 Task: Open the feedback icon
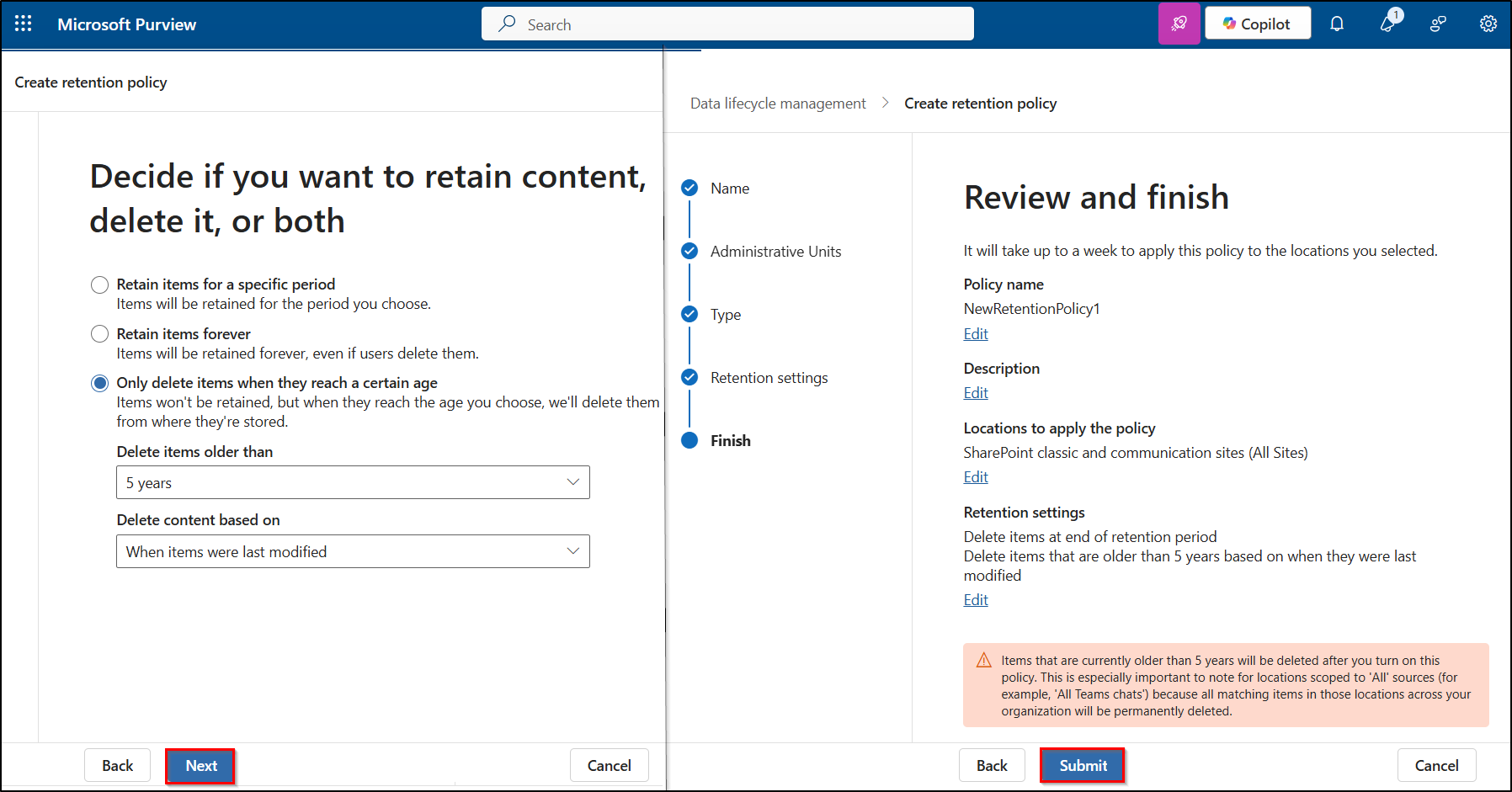point(1437,24)
